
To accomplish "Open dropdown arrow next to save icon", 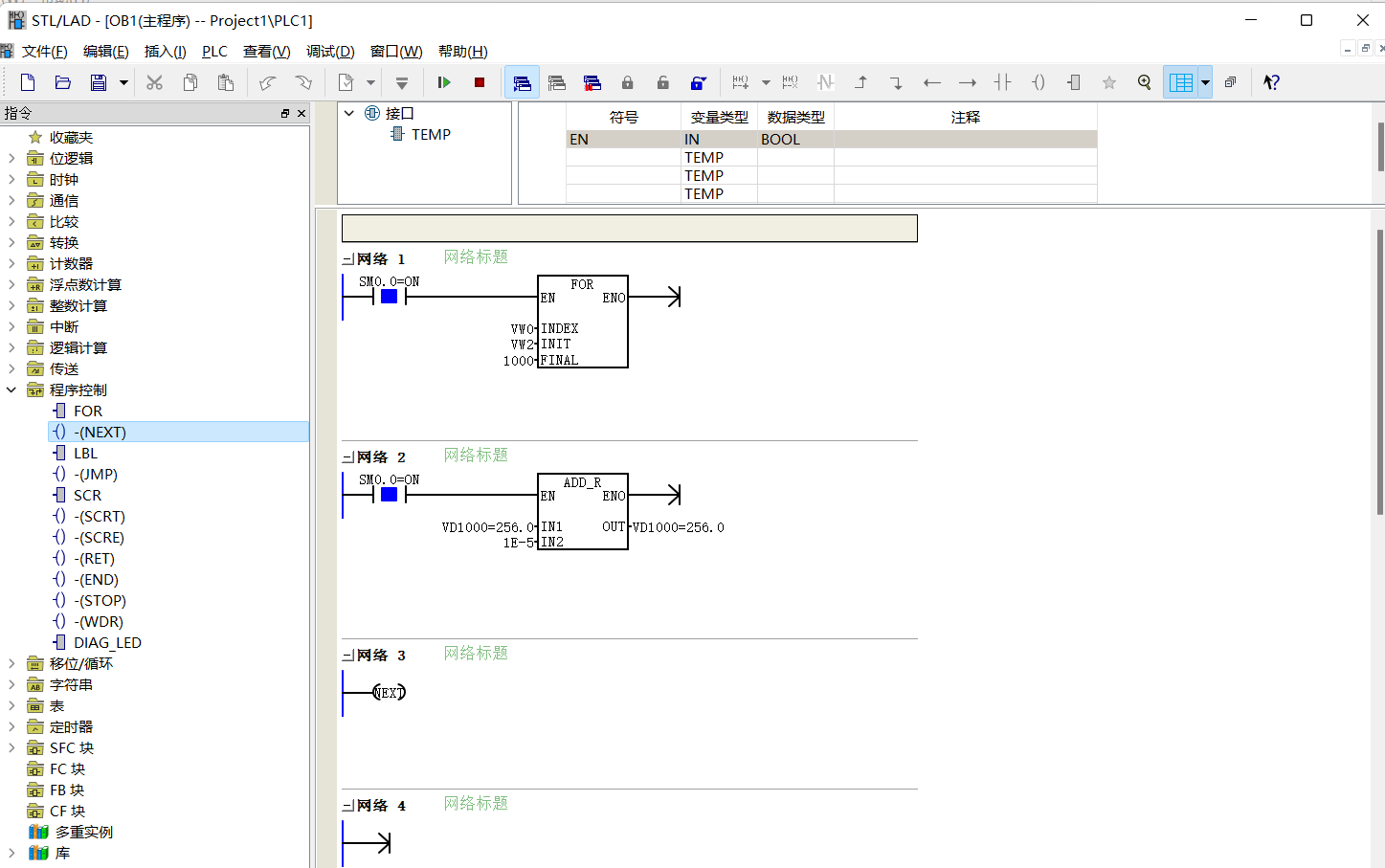I will click(x=123, y=82).
